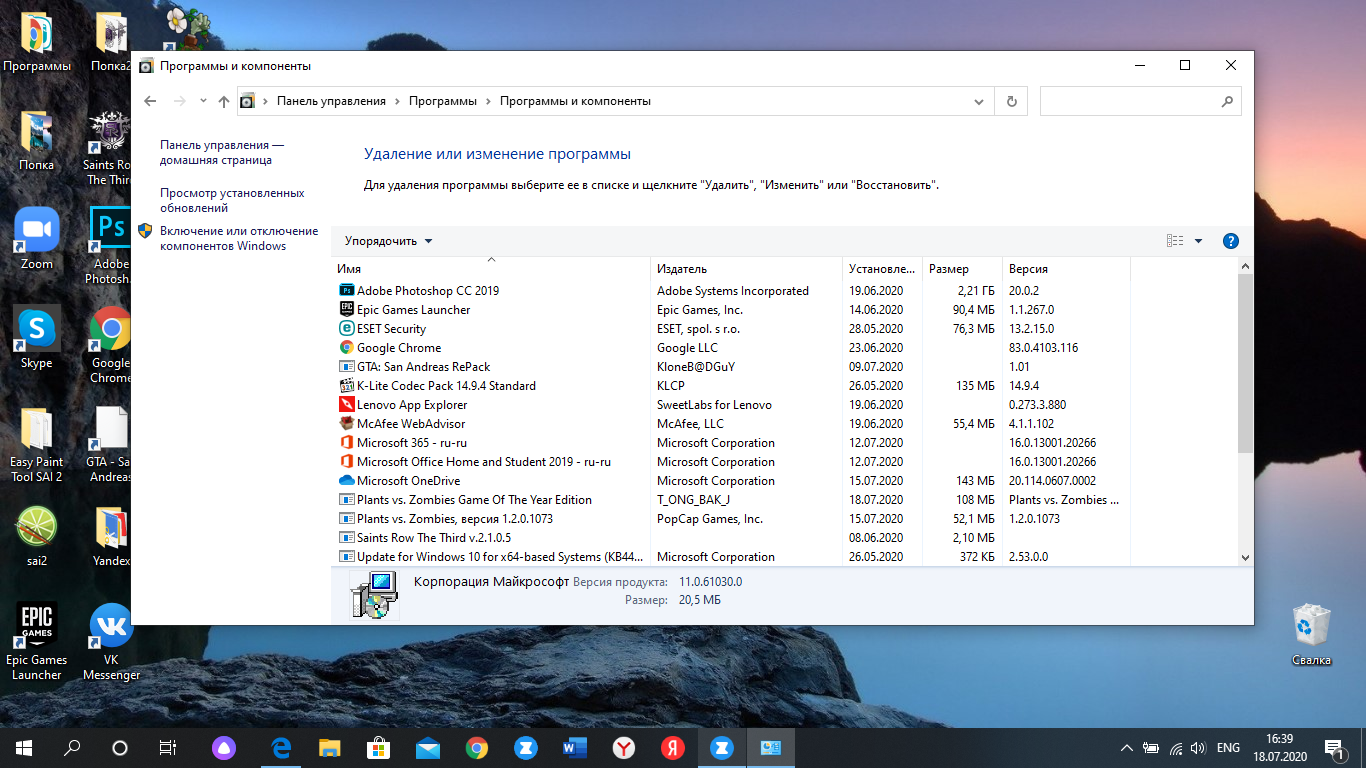Click K-Lite Codec Pack icon in list
1366x768 pixels.
tap(347, 386)
